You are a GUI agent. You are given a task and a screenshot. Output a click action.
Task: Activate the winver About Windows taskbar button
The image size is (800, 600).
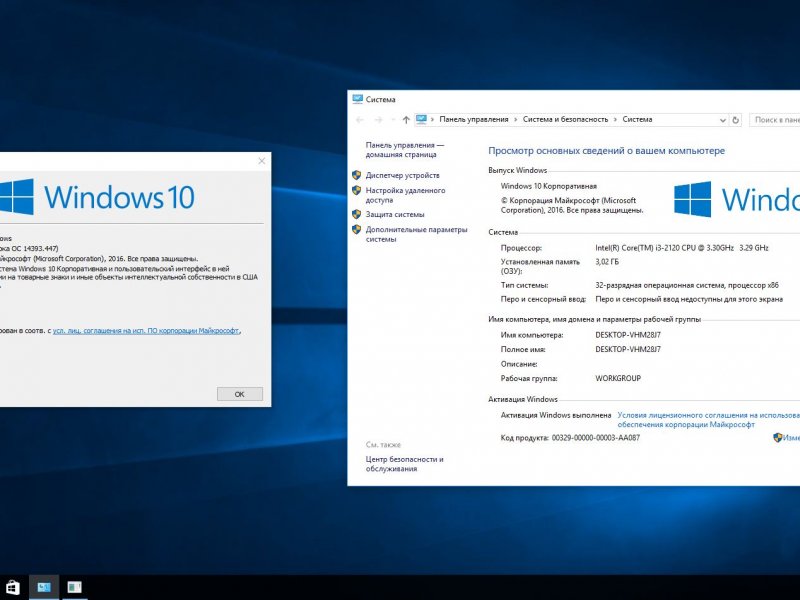74,587
